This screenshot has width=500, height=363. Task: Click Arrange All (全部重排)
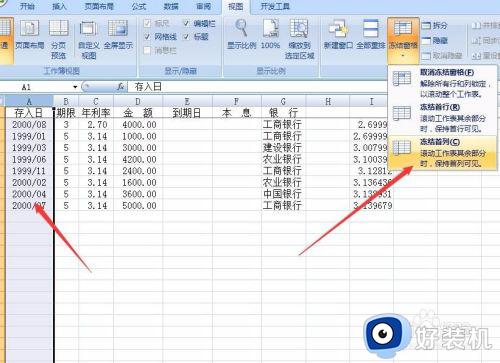(371, 34)
